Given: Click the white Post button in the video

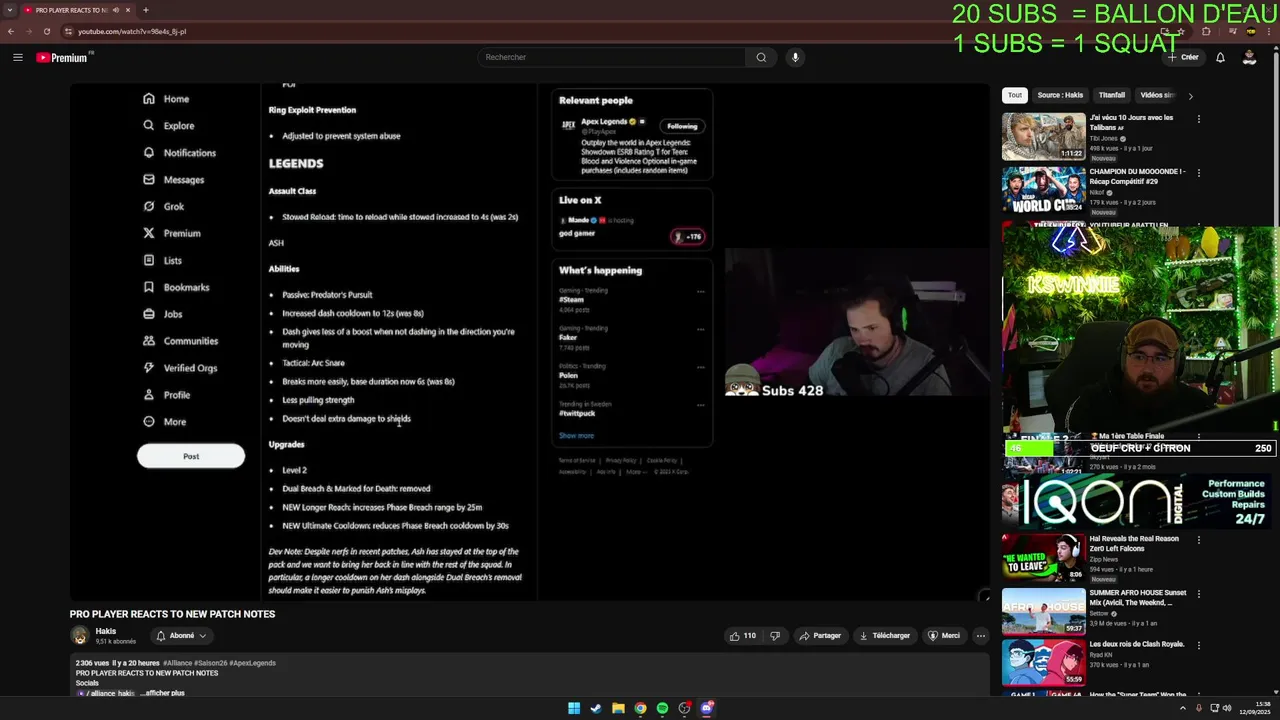Looking at the screenshot, I should coord(191,456).
